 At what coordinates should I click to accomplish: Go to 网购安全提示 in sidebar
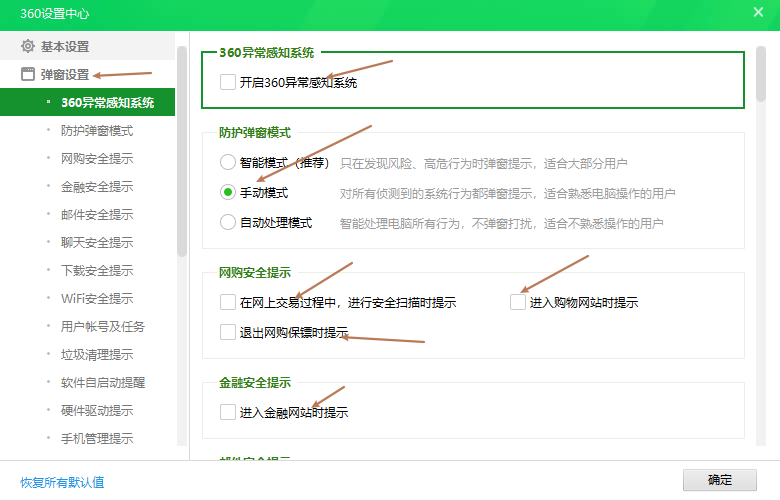coord(97,158)
